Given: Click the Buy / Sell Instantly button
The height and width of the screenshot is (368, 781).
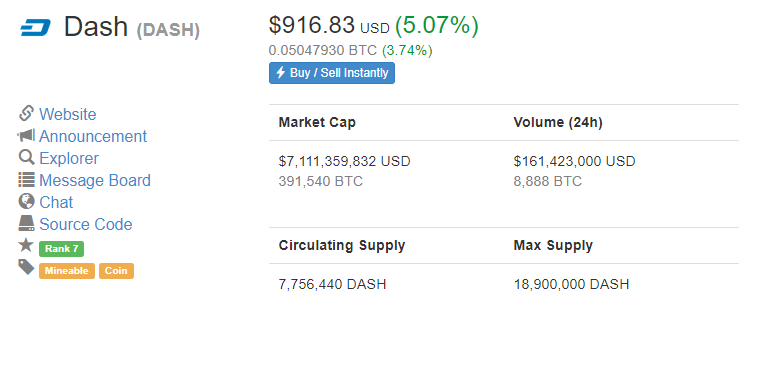Looking at the screenshot, I should [332, 73].
